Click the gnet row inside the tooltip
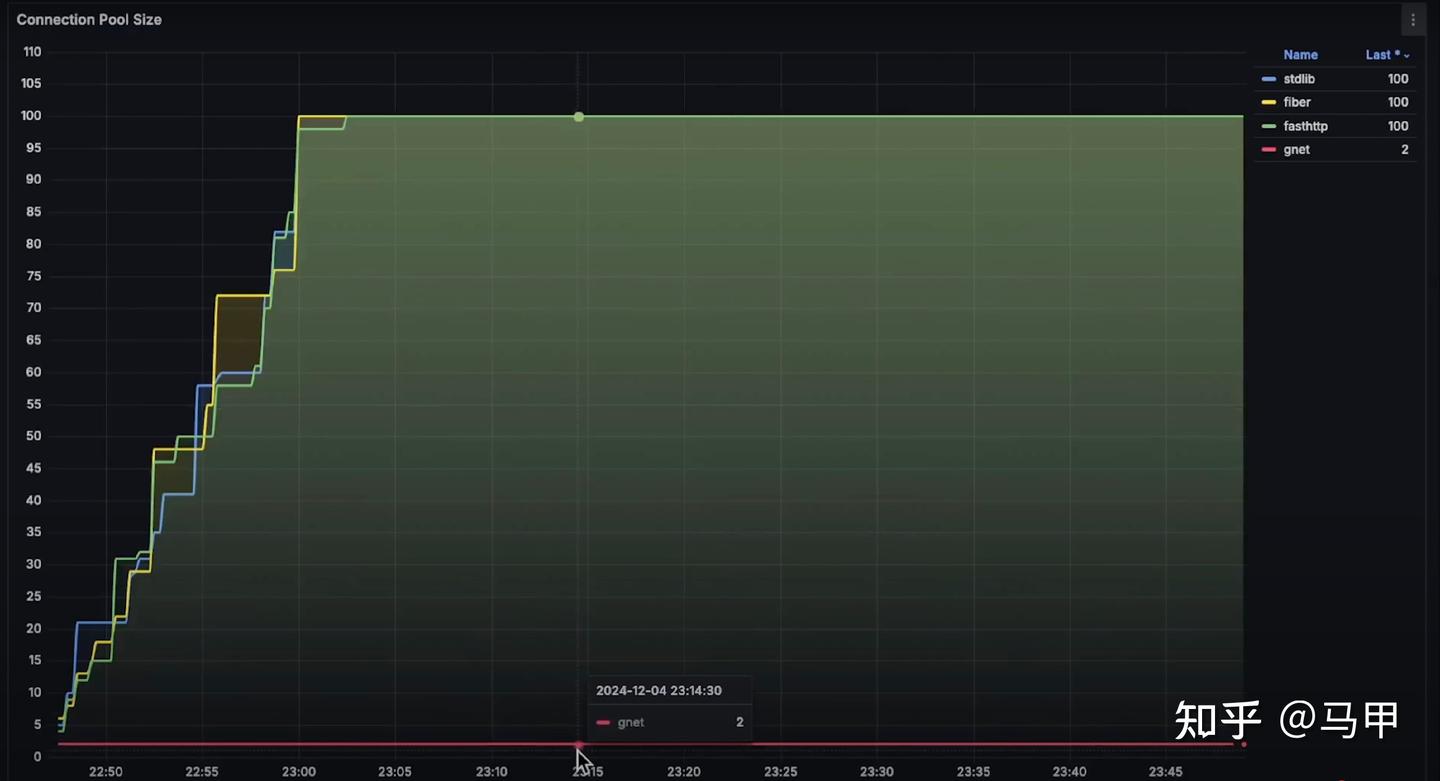Viewport: 1440px width, 781px height. click(668, 722)
